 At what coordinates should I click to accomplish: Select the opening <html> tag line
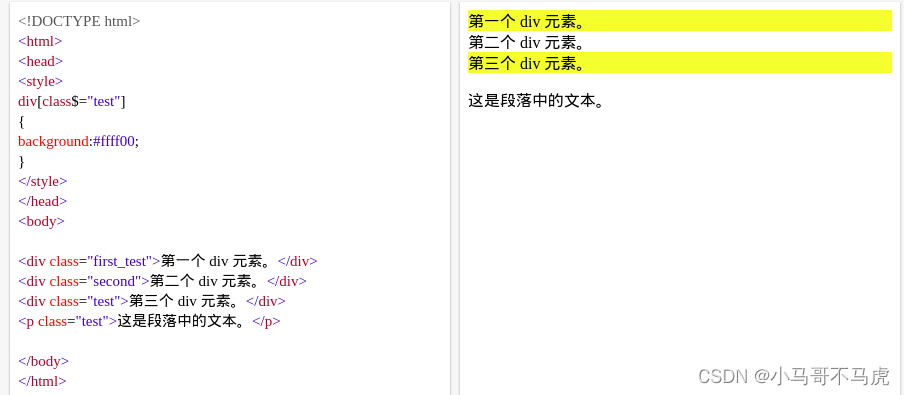40,42
